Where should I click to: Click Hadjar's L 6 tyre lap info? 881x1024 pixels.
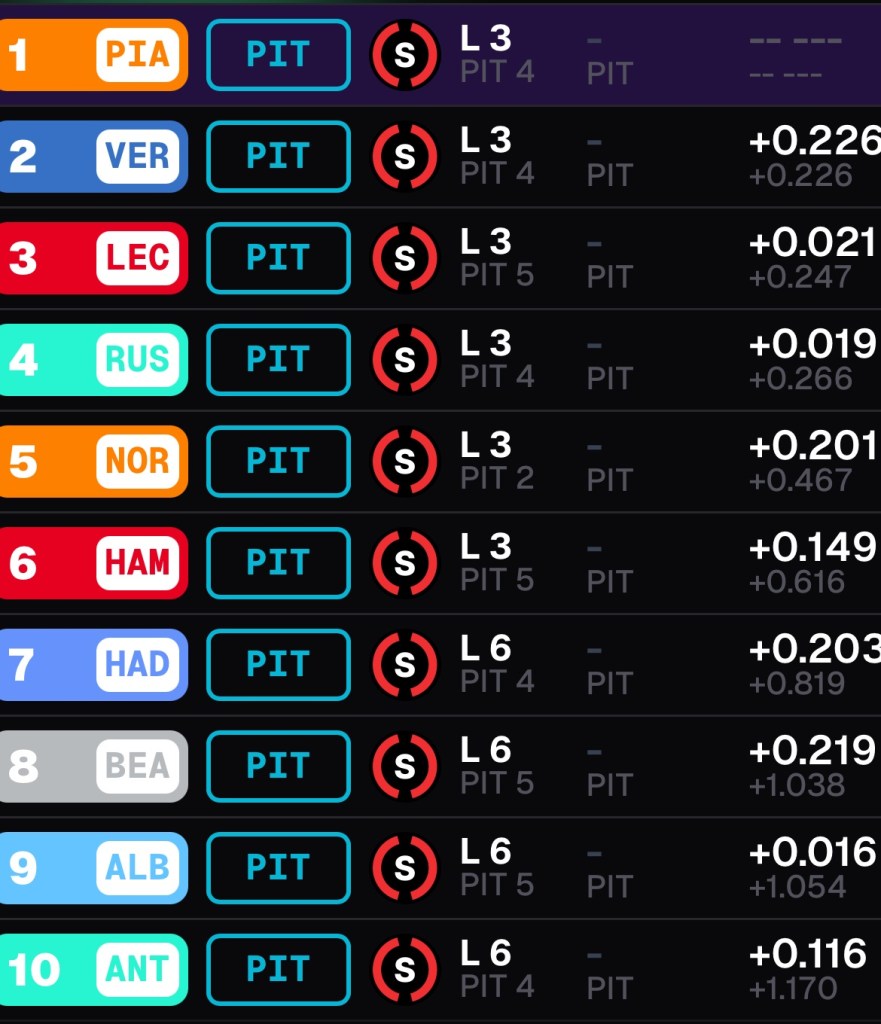[x=486, y=648]
